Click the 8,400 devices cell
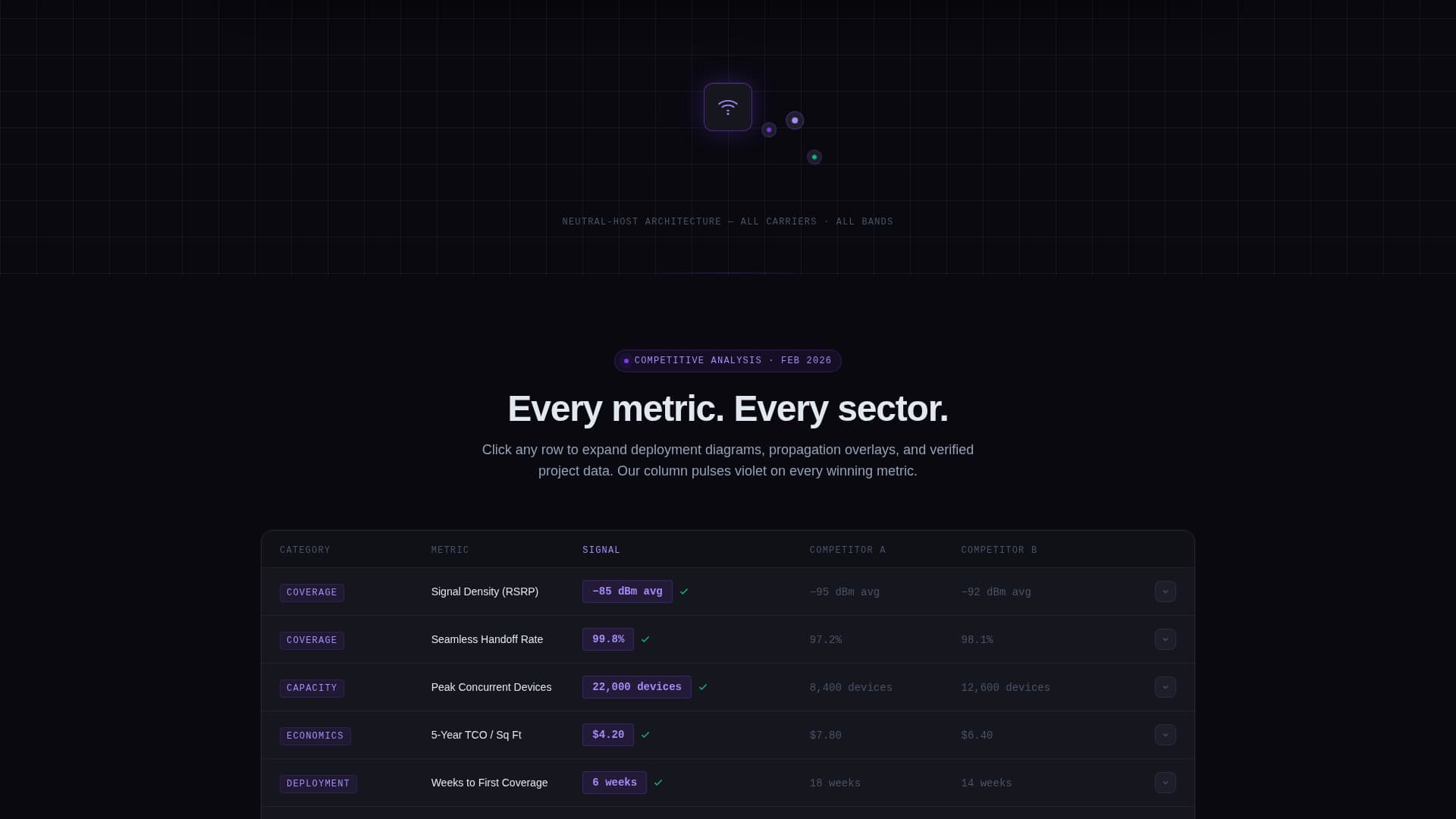The image size is (1456, 819). (x=851, y=688)
